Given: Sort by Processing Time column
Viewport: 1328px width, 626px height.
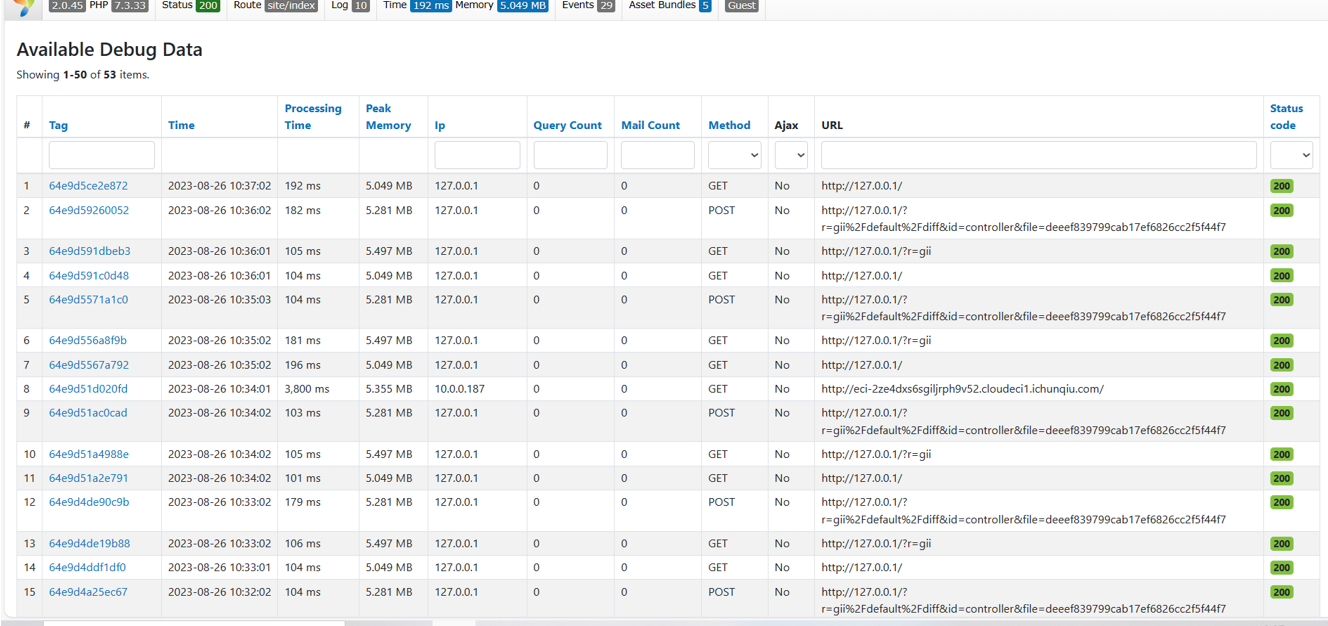Looking at the screenshot, I should (313, 117).
